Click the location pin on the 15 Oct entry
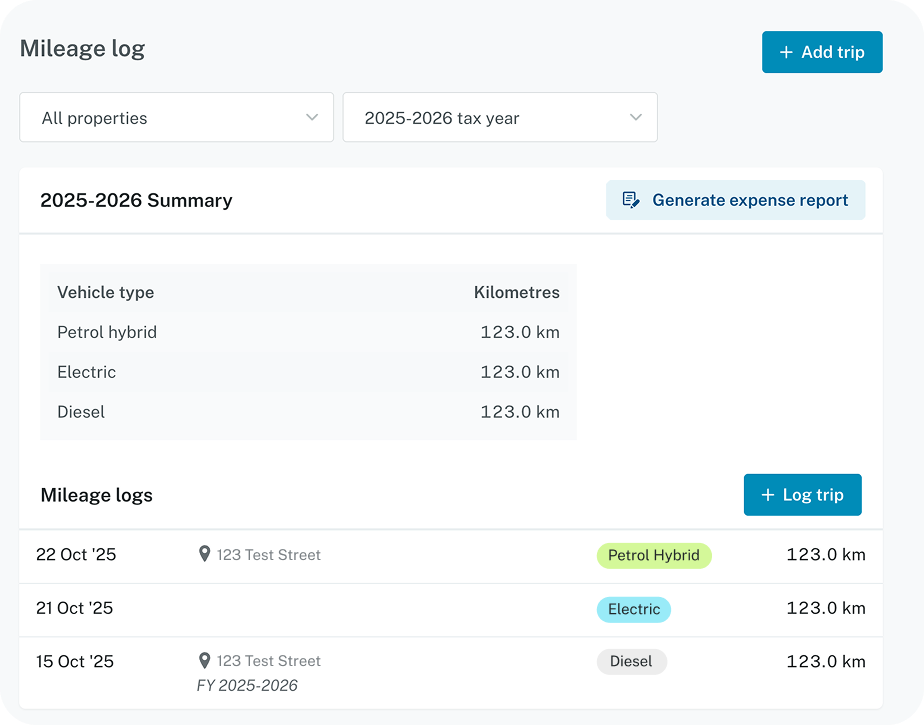 tap(205, 660)
